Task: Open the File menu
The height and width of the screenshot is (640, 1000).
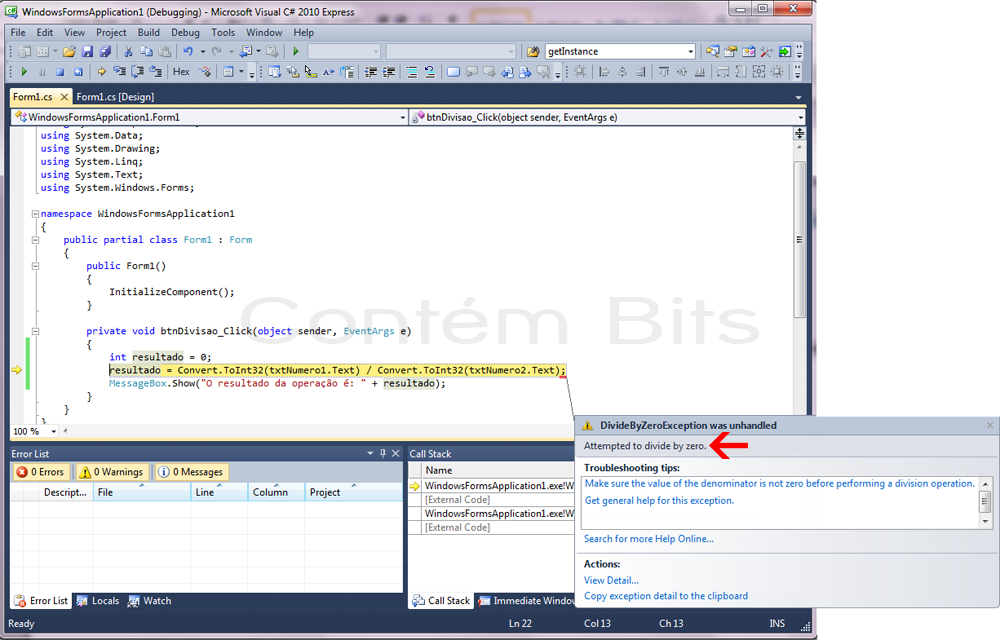Action: point(18,33)
